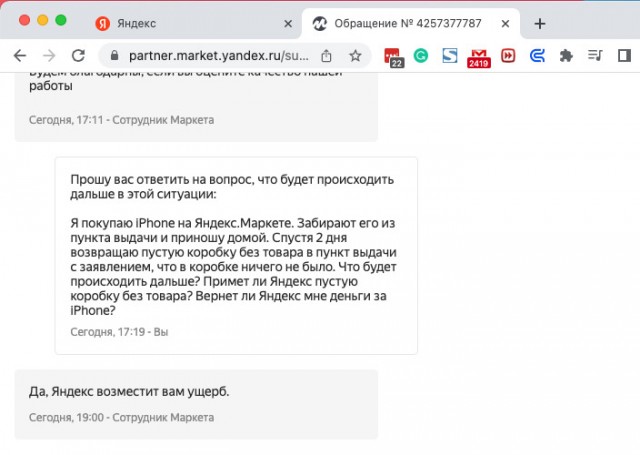Bookmark this page with star icon
640x455 pixels.
[x=355, y=56]
